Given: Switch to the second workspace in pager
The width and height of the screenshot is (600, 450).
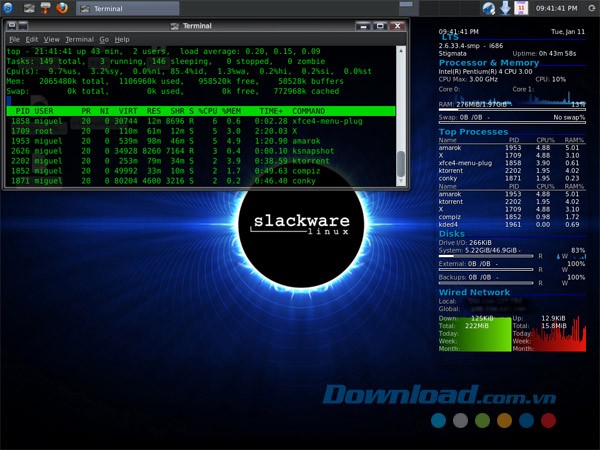Looking at the screenshot, I should (427, 8).
